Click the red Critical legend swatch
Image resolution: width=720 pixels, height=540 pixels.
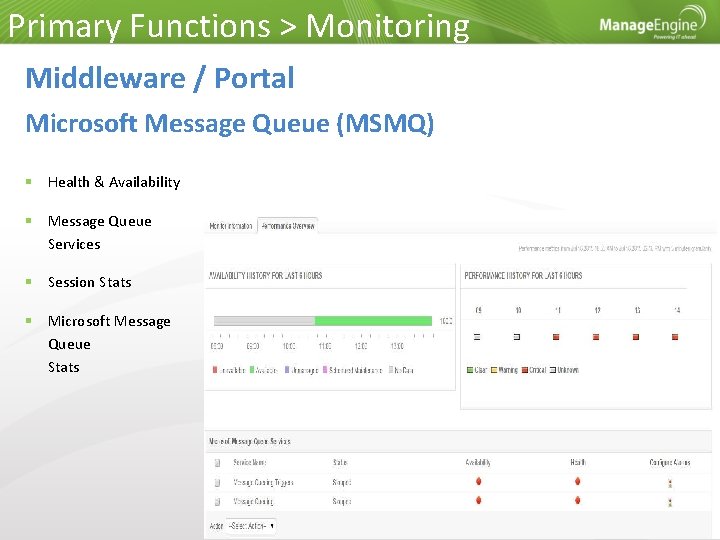tap(525, 370)
